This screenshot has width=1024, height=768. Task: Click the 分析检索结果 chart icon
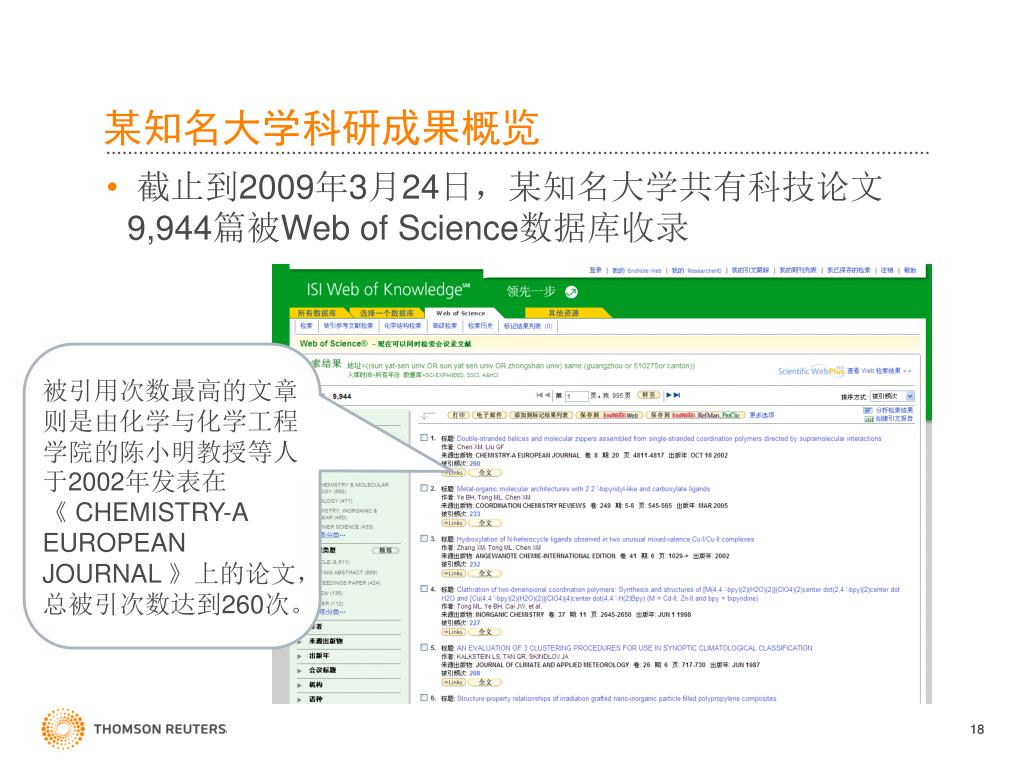tap(868, 410)
